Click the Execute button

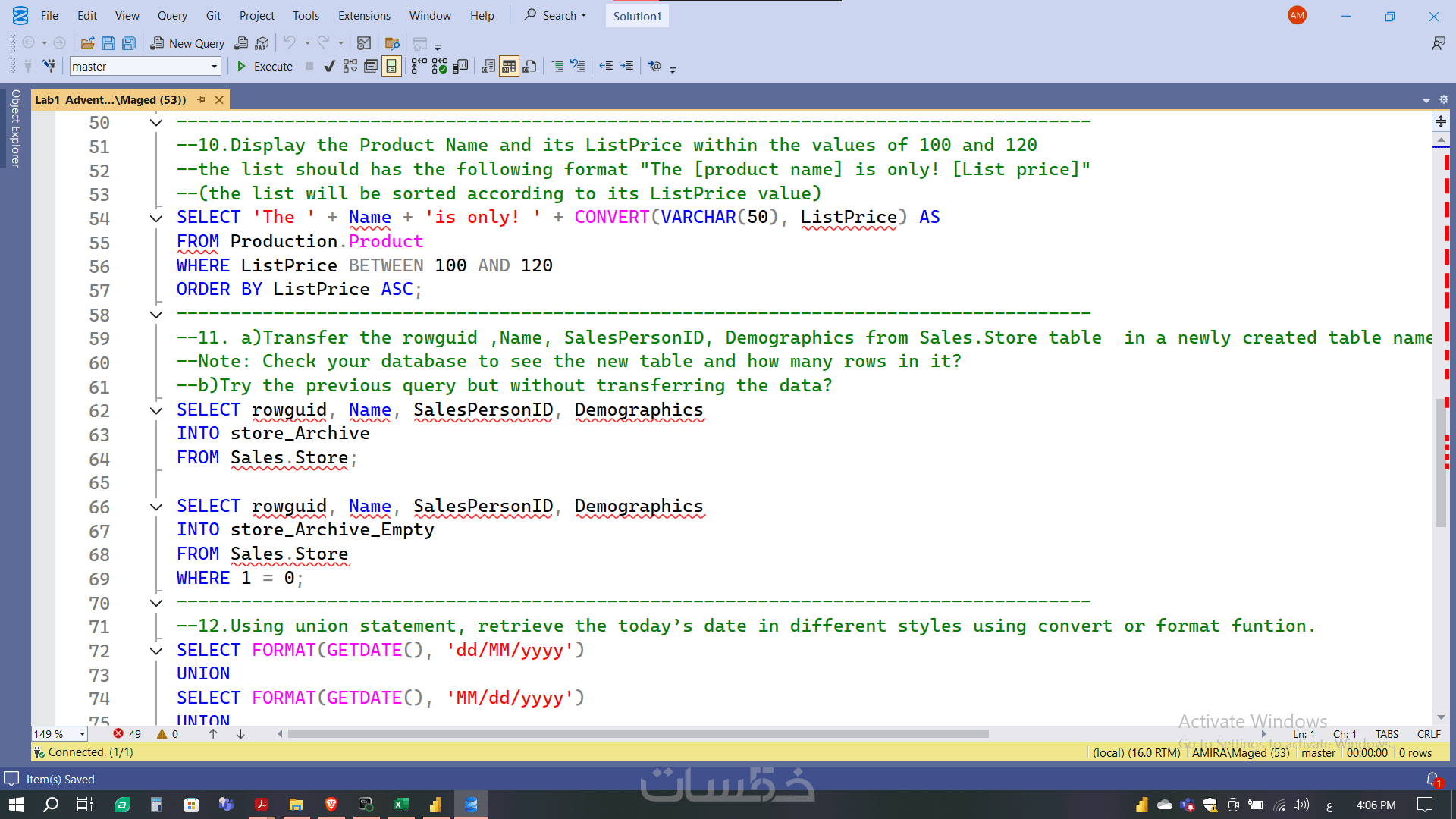pyautogui.click(x=265, y=67)
